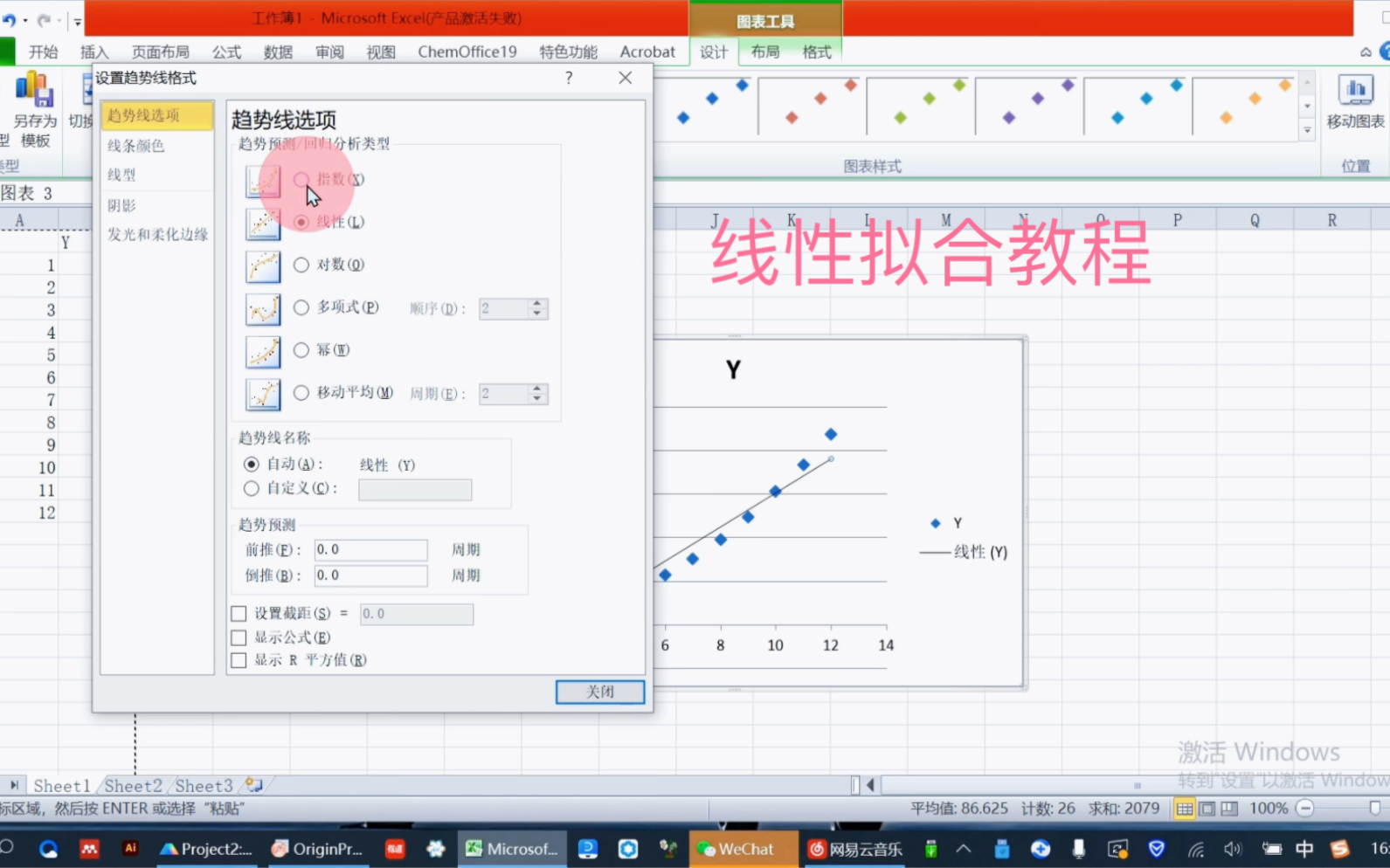Select the Moving Average radio button
This screenshot has width=1390, height=868.
tap(301, 393)
